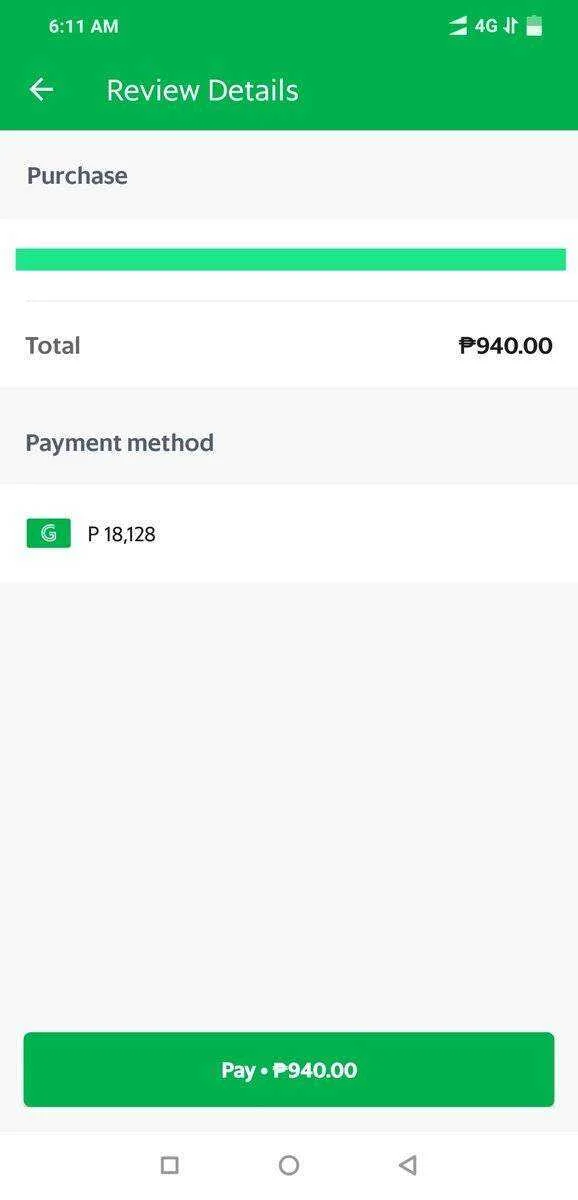Tap the battery icon in the status bar
The height and width of the screenshot is (1200, 578).
pos(535,26)
